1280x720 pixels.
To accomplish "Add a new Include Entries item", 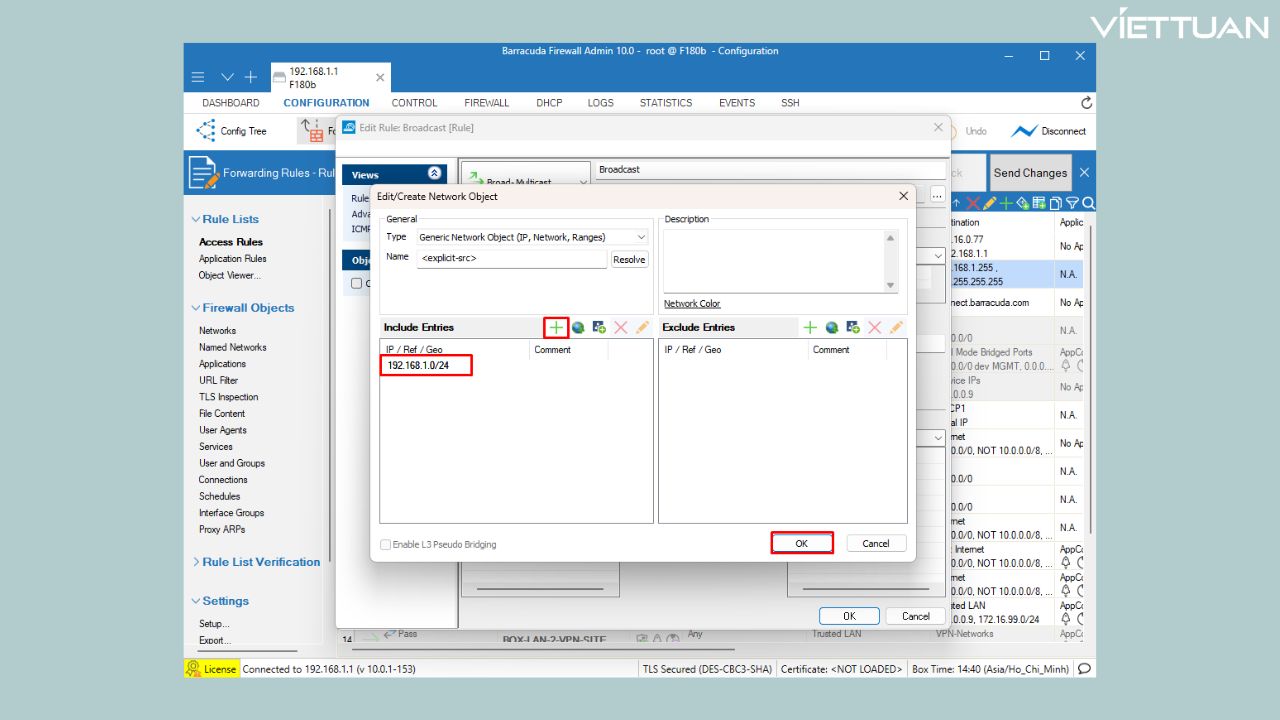I will point(556,327).
